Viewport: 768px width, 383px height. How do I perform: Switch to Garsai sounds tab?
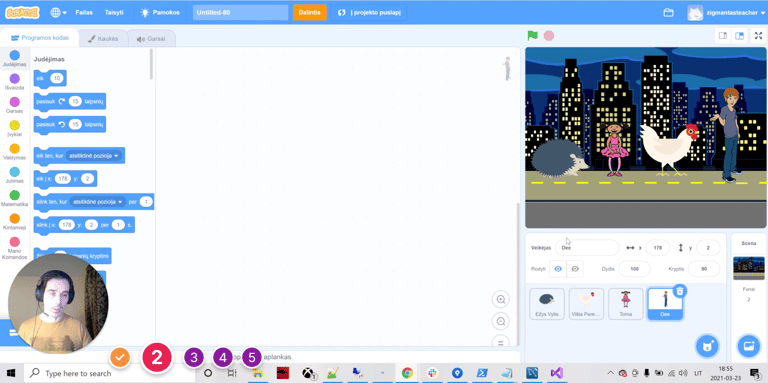(x=151, y=39)
